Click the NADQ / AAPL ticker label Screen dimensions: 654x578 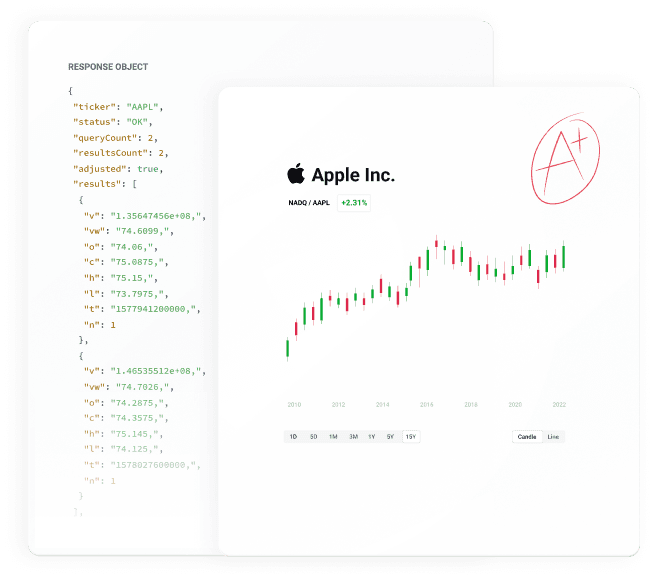click(x=308, y=203)
